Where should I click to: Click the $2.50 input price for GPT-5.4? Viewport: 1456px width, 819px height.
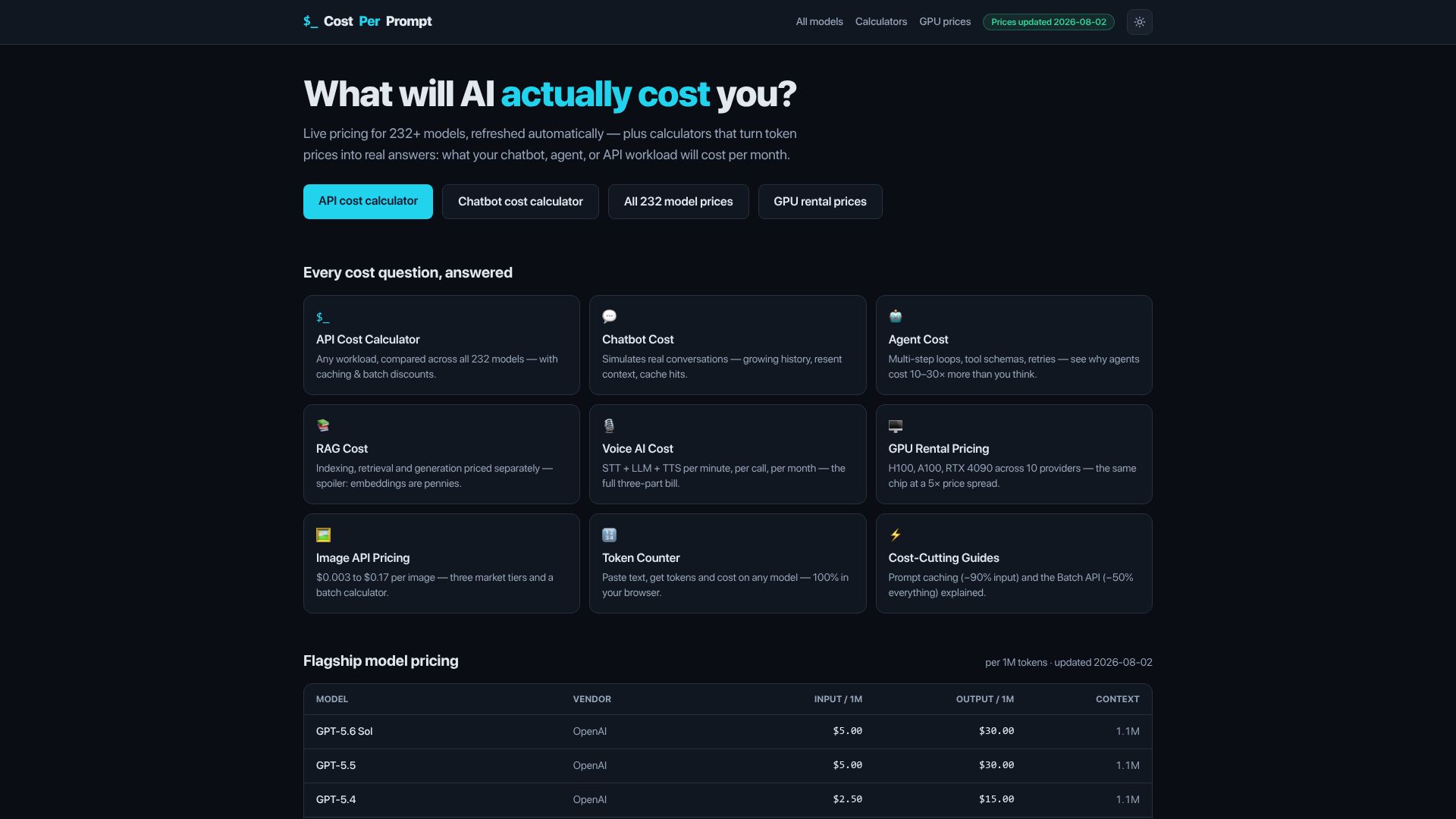pos(847,799)
